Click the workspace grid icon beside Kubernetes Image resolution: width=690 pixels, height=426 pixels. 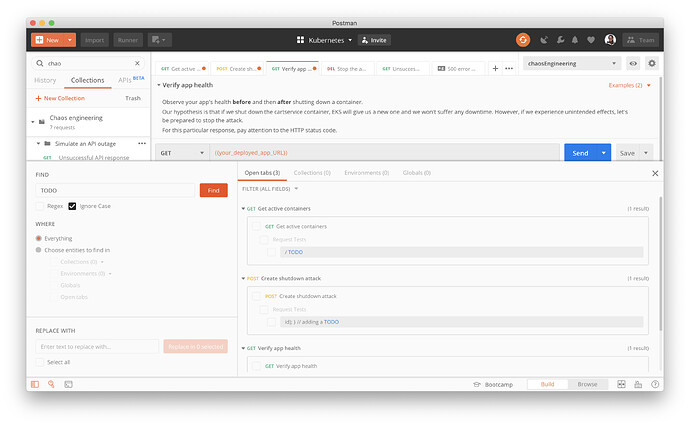pos(300,40)
